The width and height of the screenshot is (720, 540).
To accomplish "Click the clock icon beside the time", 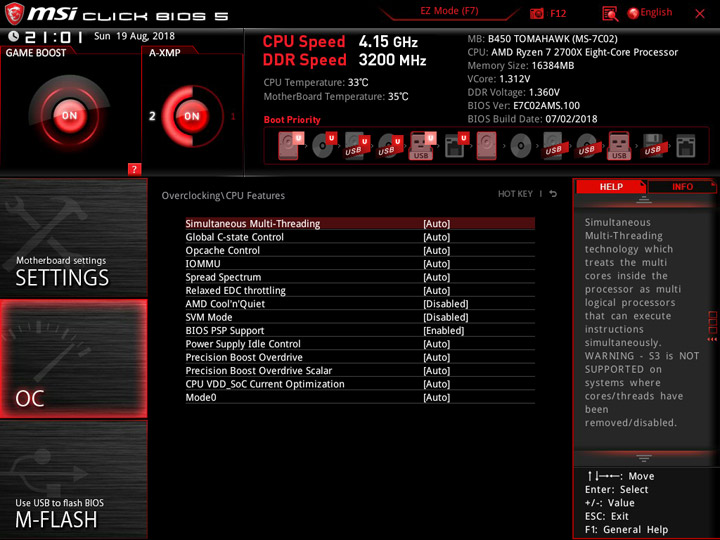I will click(x=13, y=36).
